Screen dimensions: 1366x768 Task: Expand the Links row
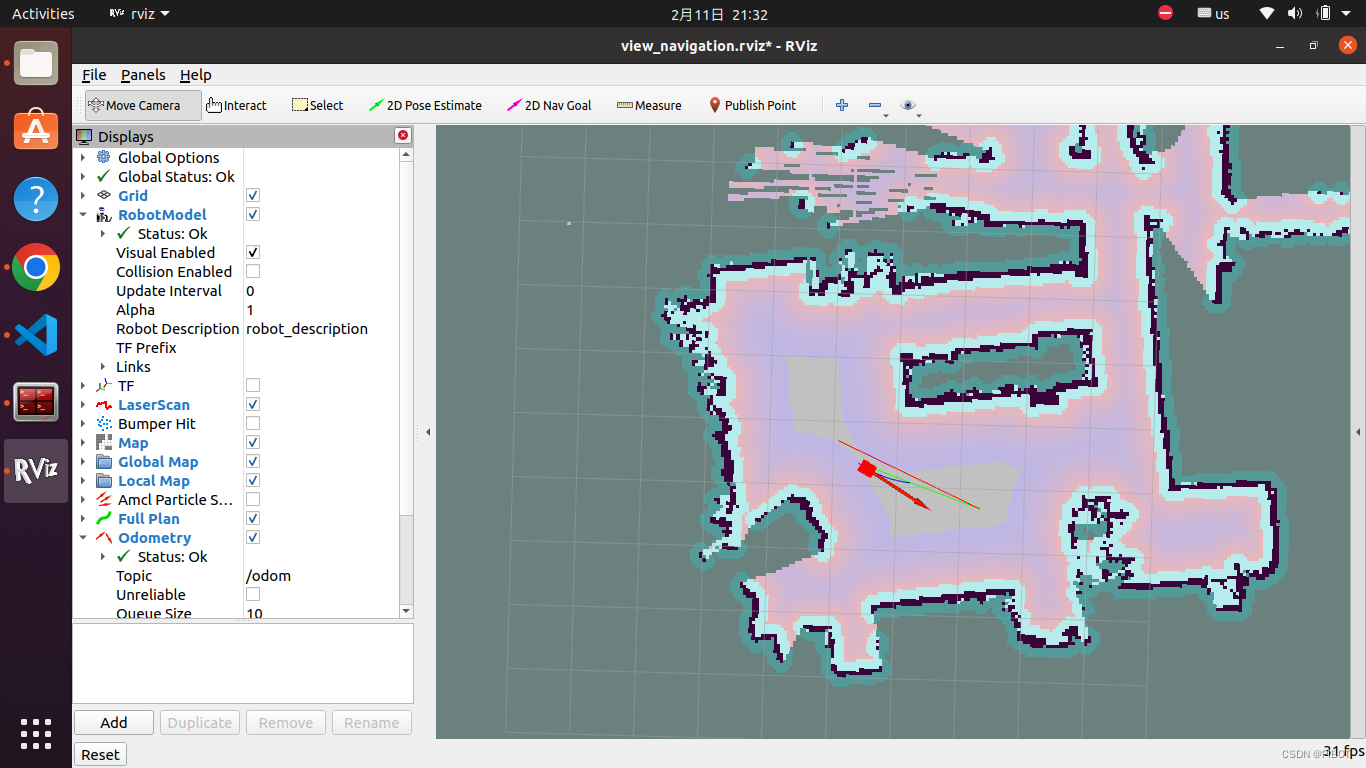coord(103,366)
